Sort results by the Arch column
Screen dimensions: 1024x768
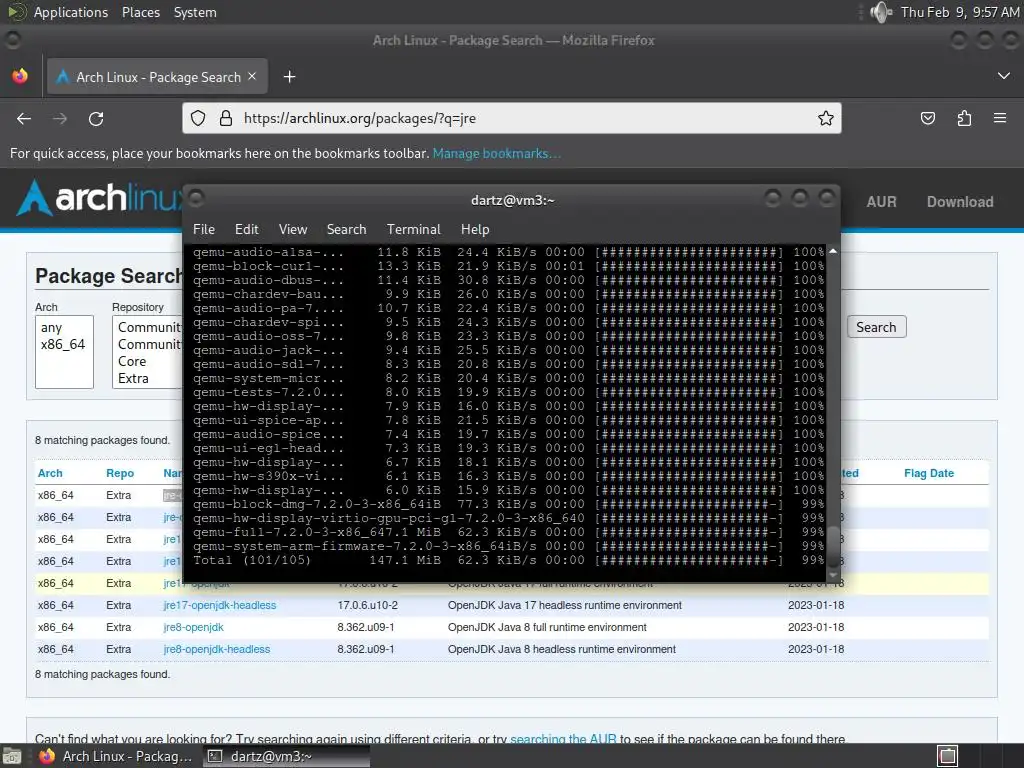[50, 473]
